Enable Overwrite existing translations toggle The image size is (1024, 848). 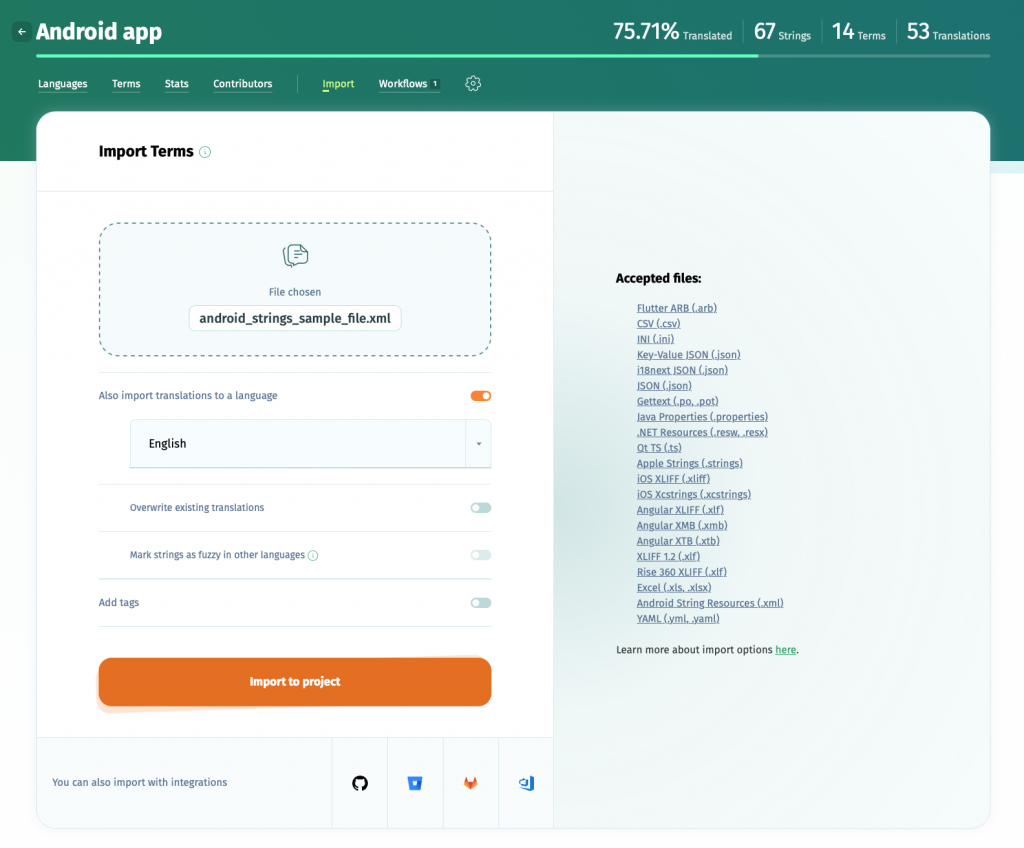(x=480, y=508)
